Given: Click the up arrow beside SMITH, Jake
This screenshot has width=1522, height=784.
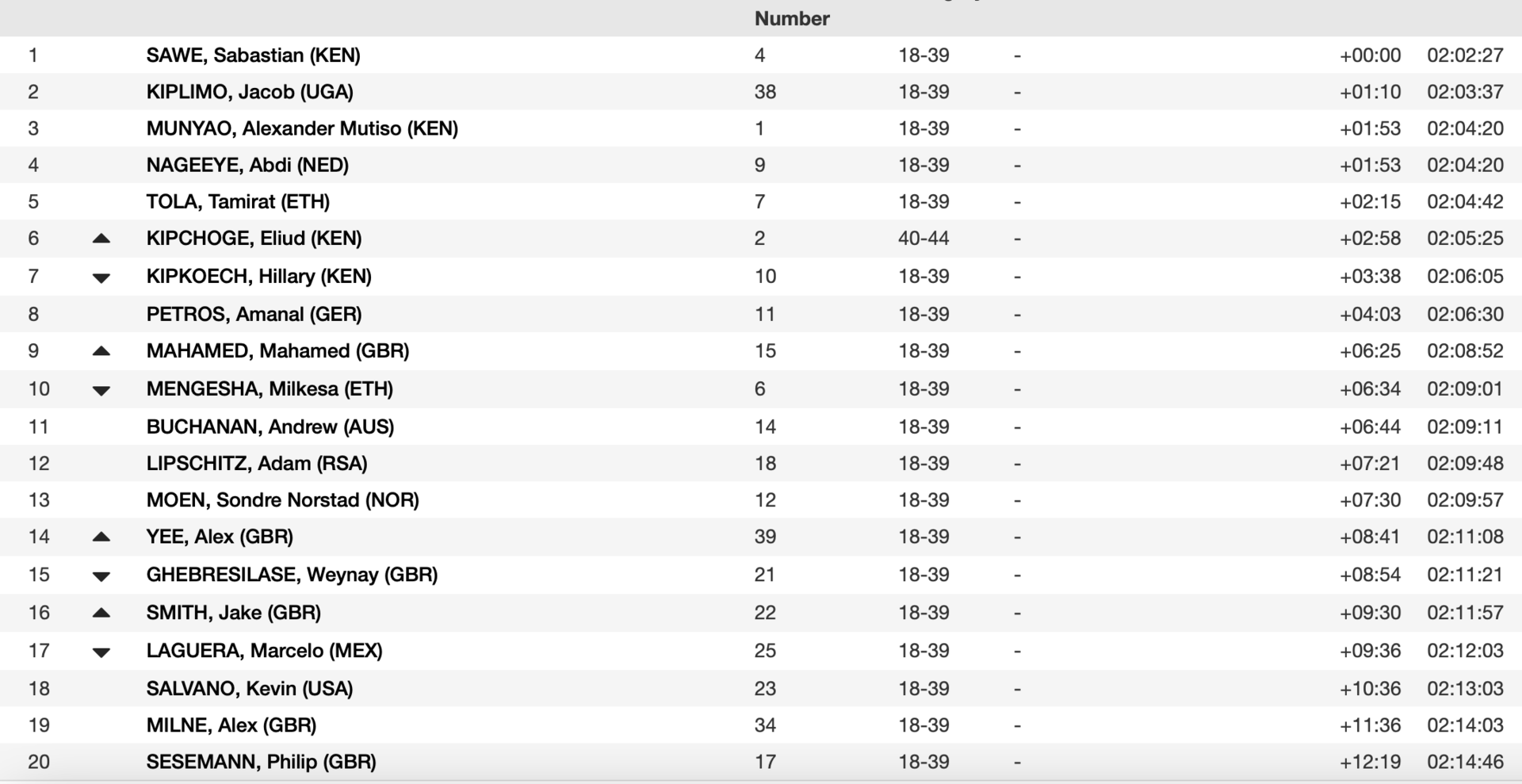Looking at the screenshot, I should [x=101, y=613].
